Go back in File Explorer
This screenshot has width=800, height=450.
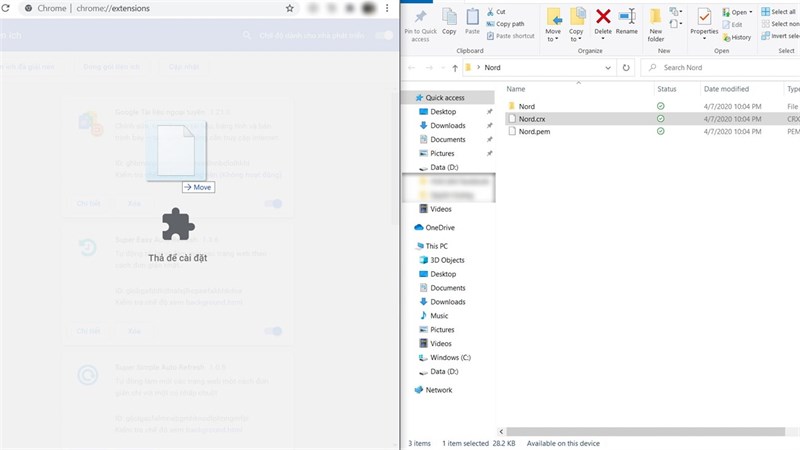click(412, 67)
